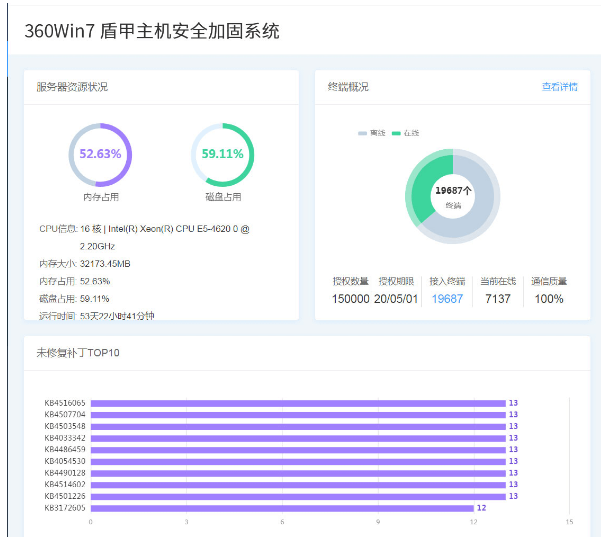Image resolution: width=610 pixels, height=544 pixels.
Task: Click the purple bar for KB4516065
Action: (298, 403)
